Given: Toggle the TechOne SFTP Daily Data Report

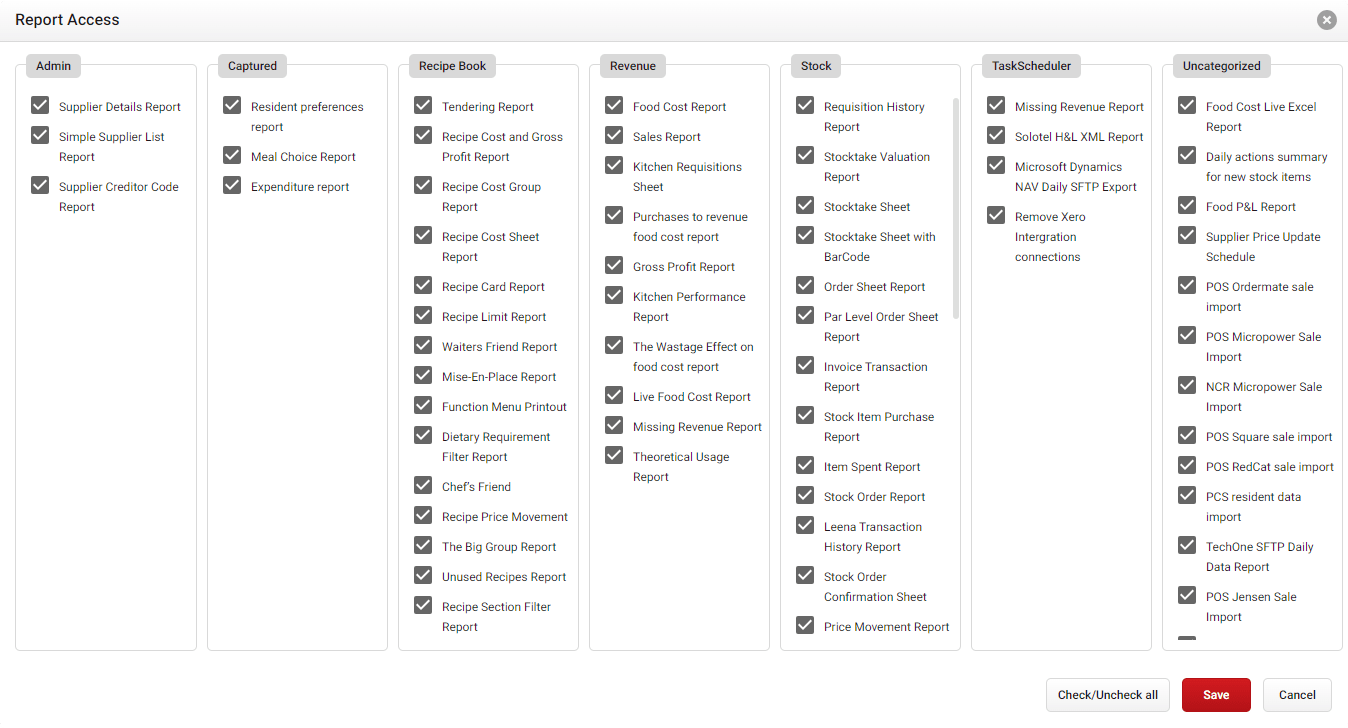Looking at the screenshot, I should click(1186, 546).
